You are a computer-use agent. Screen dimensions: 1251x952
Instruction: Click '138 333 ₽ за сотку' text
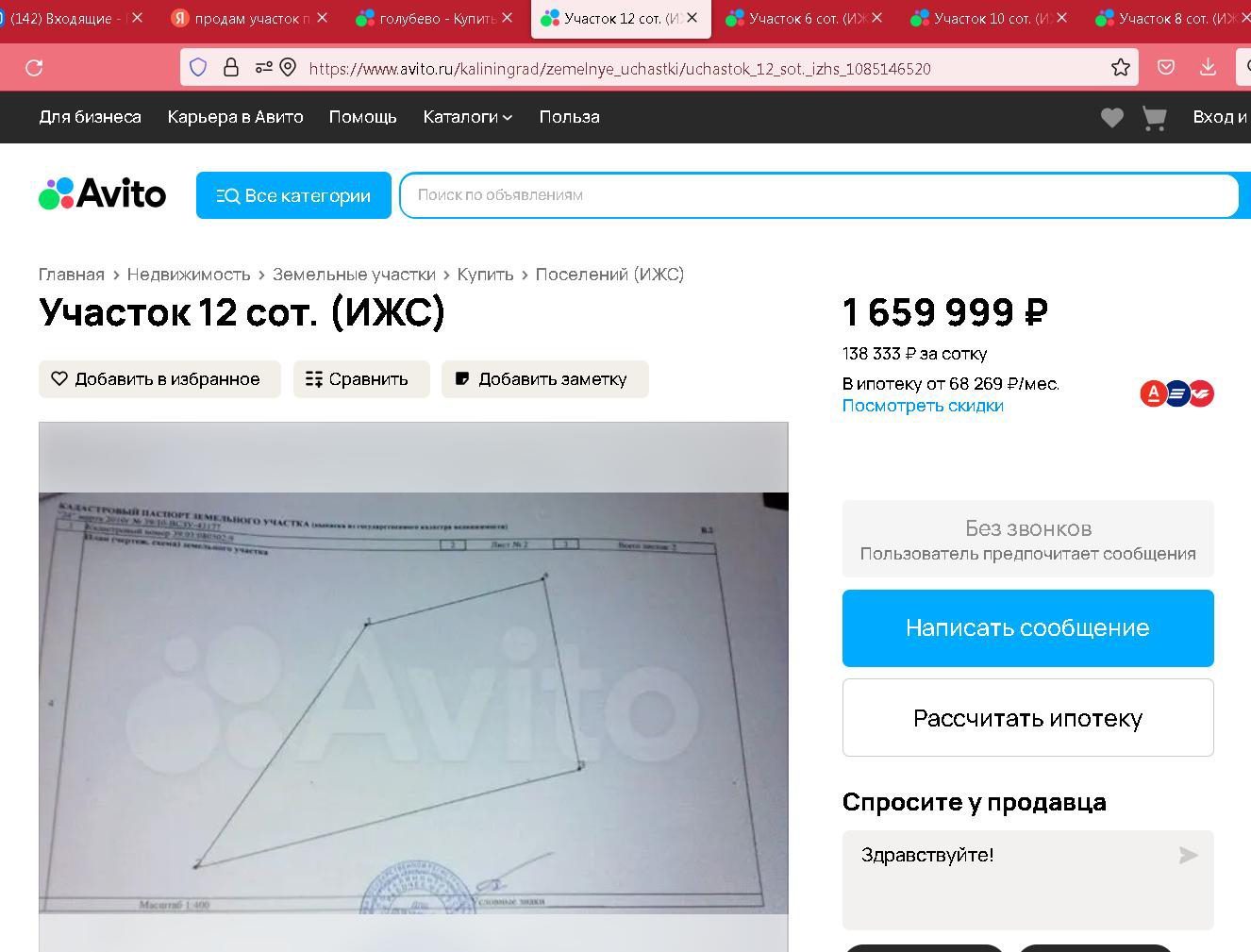914,354
